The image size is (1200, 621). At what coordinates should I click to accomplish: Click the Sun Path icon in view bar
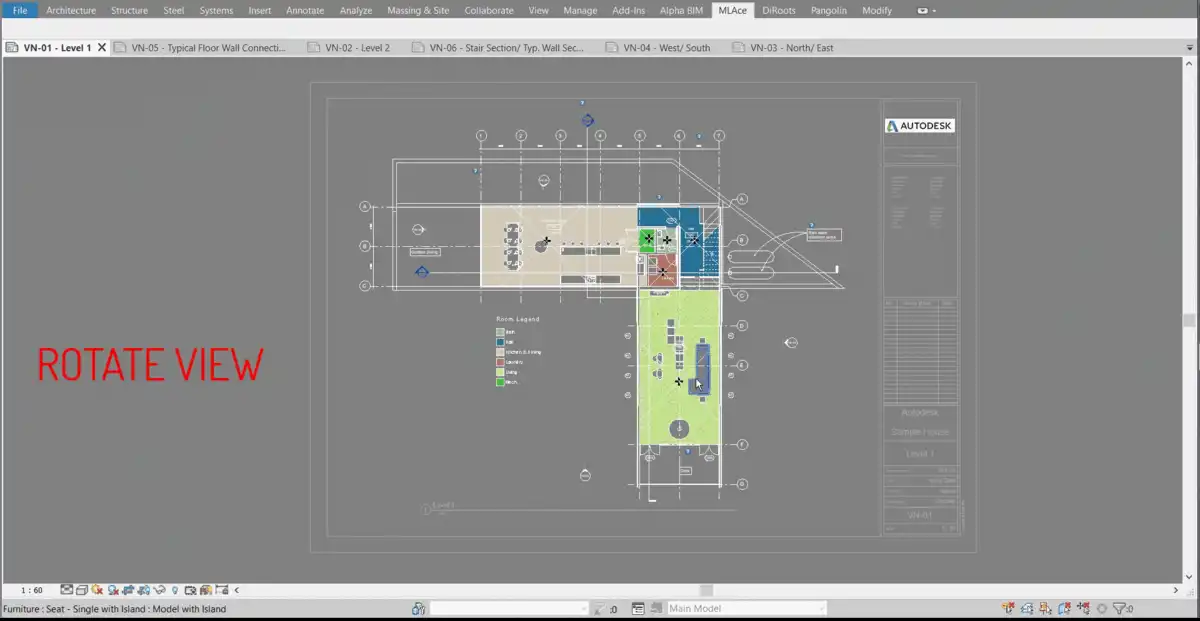[x=97, y=590]
